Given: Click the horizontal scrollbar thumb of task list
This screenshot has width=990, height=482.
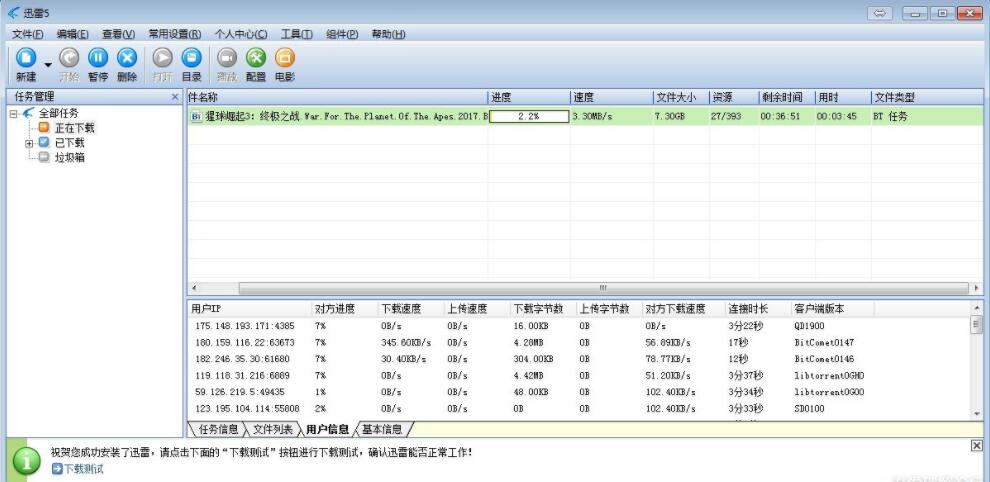Looking at the screenshot, I should tap(602, 287).
